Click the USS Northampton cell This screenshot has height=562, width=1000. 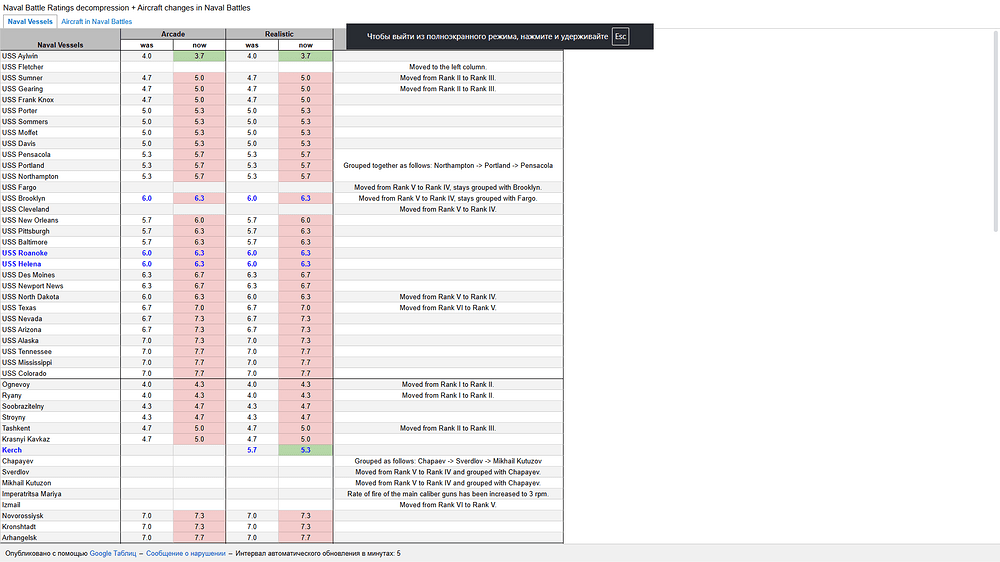[60, 176]
